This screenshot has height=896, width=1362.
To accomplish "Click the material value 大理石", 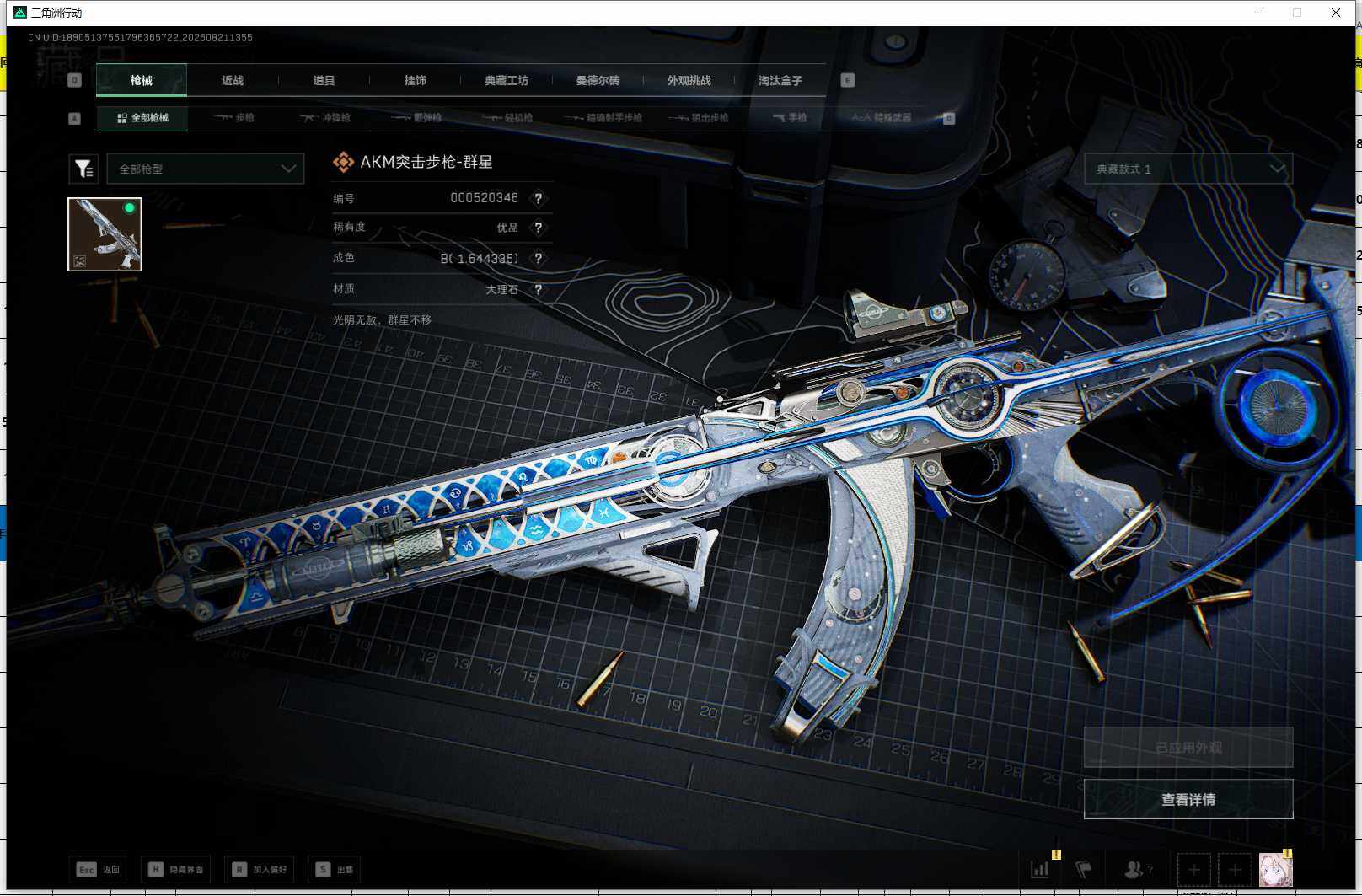I will [x=502, y=290].
